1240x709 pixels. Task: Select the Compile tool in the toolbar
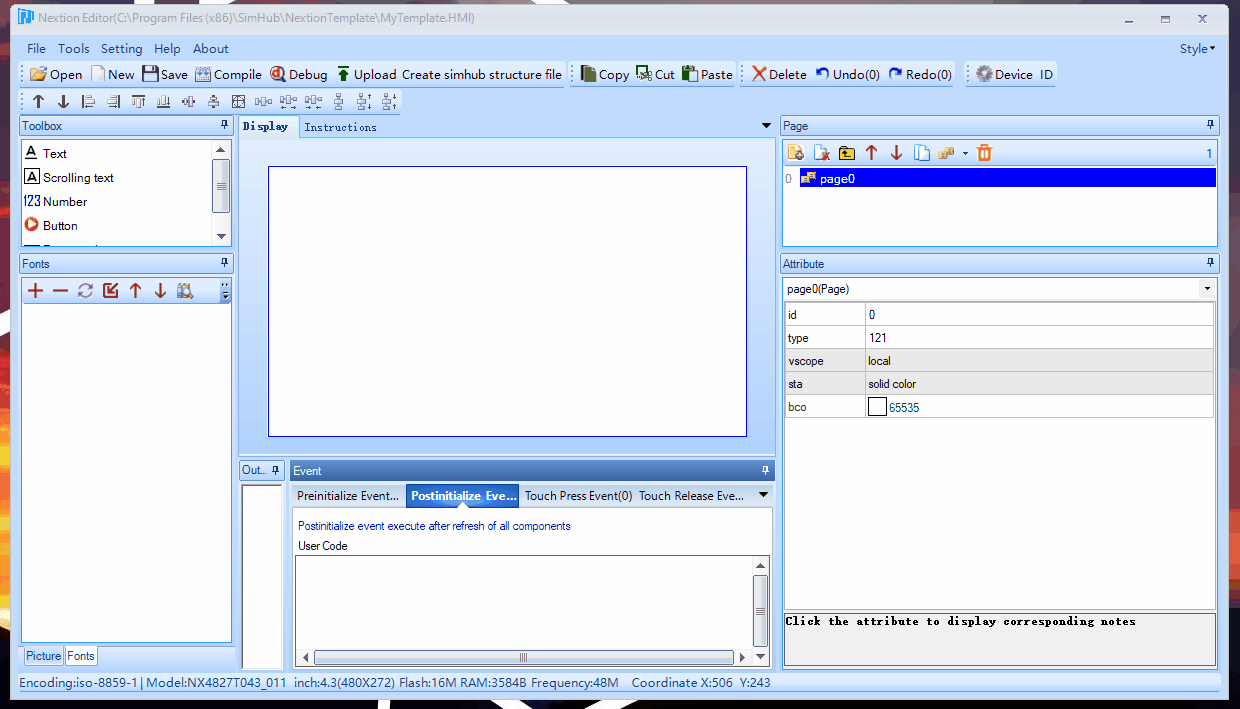tap(228, 73)
